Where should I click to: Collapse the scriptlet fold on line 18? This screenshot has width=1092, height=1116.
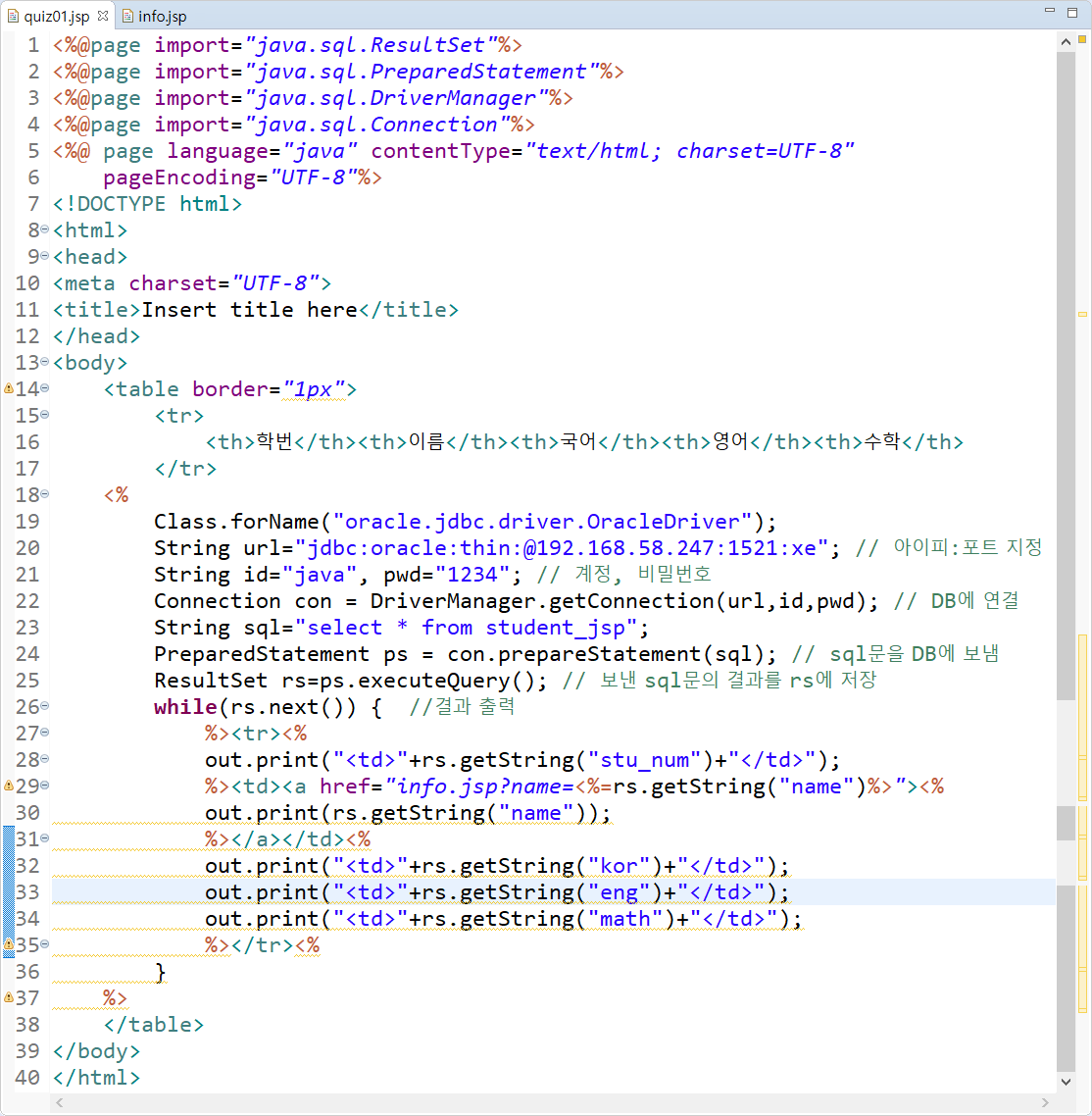point(45,494)
